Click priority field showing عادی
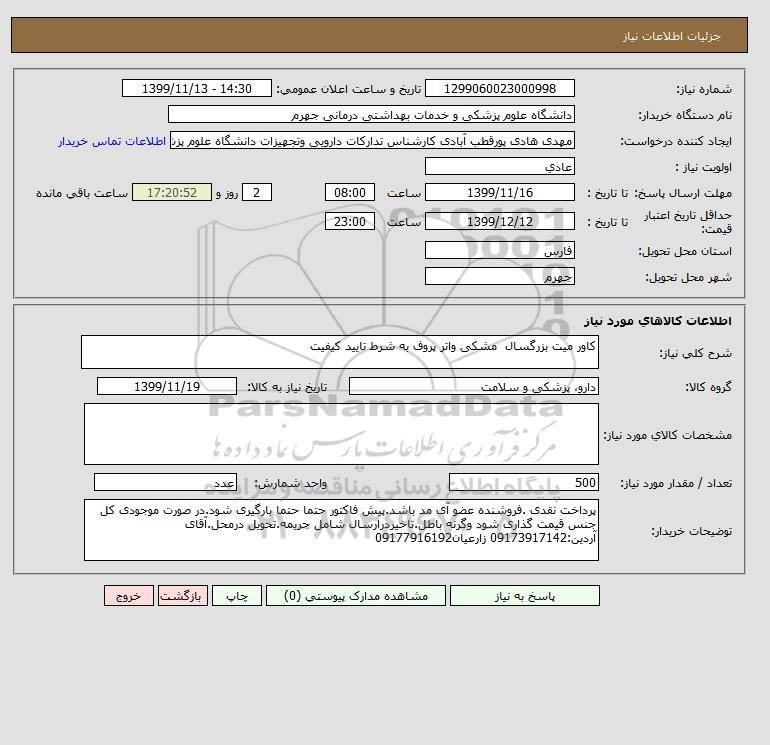This screenshot has height=745, width=770. (x=499, y=166)
